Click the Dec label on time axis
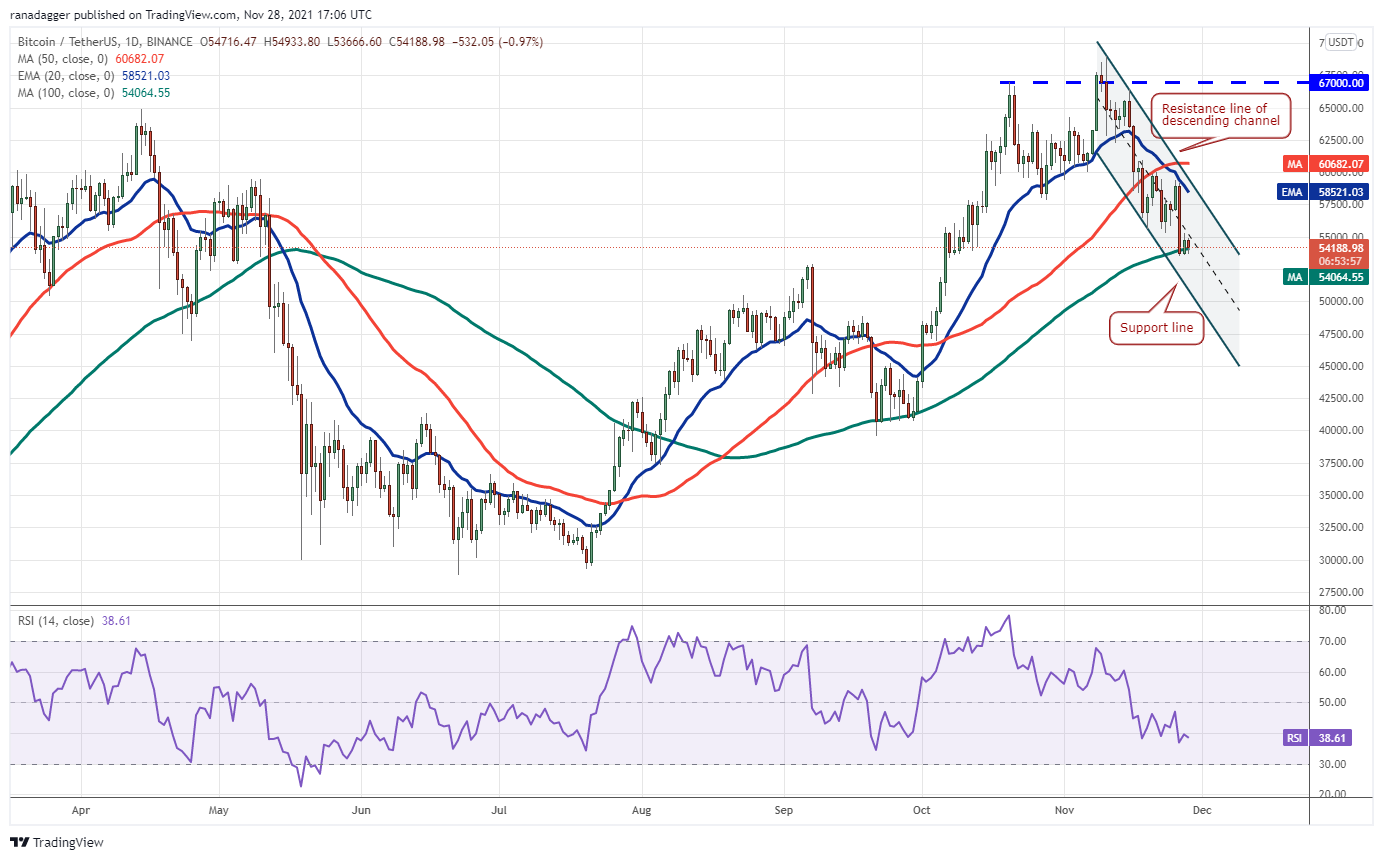The width and height of the screenshot is (1383, 860). [1202, 811]
